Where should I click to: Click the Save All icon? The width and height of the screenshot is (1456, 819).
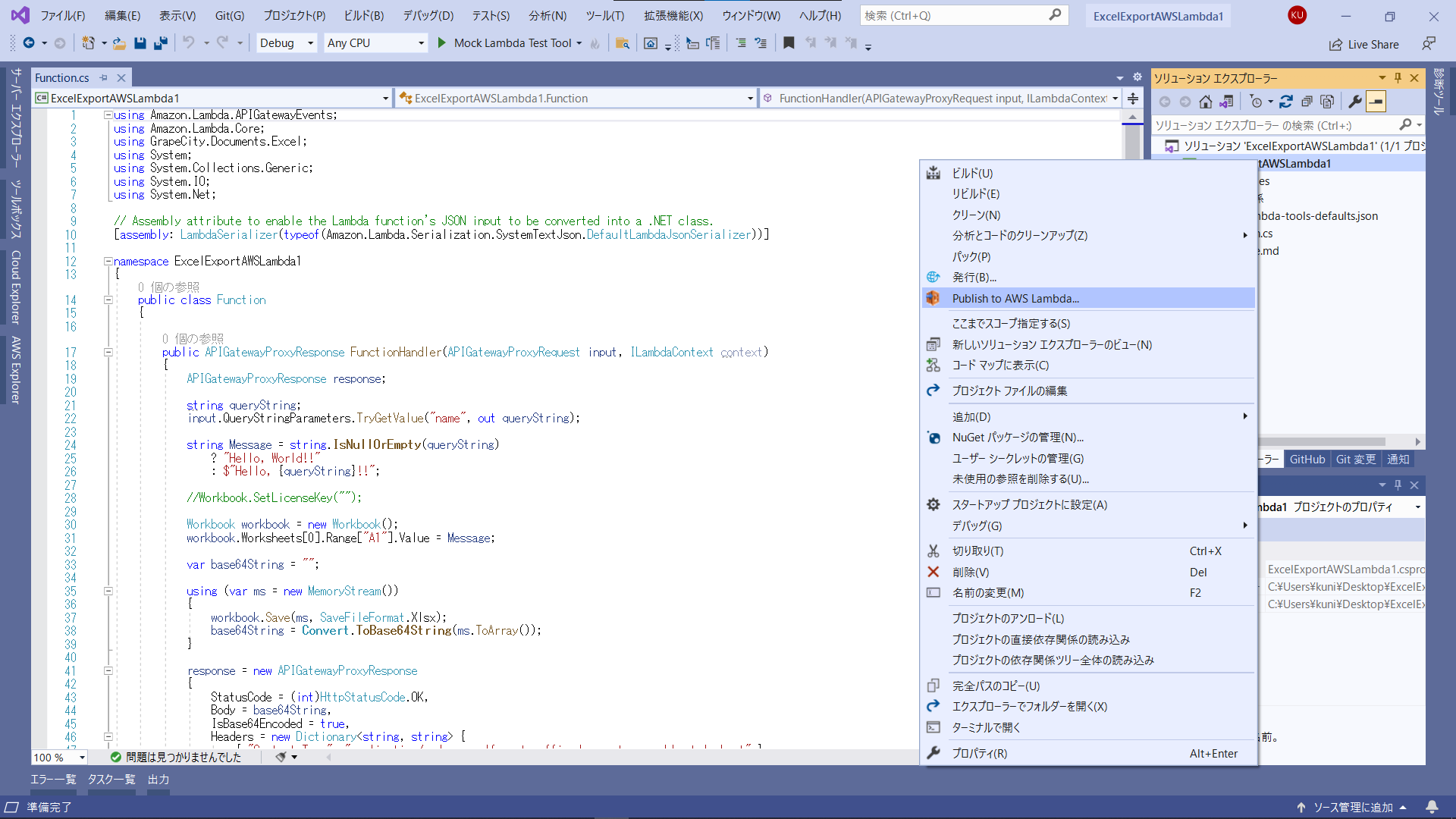160,43
